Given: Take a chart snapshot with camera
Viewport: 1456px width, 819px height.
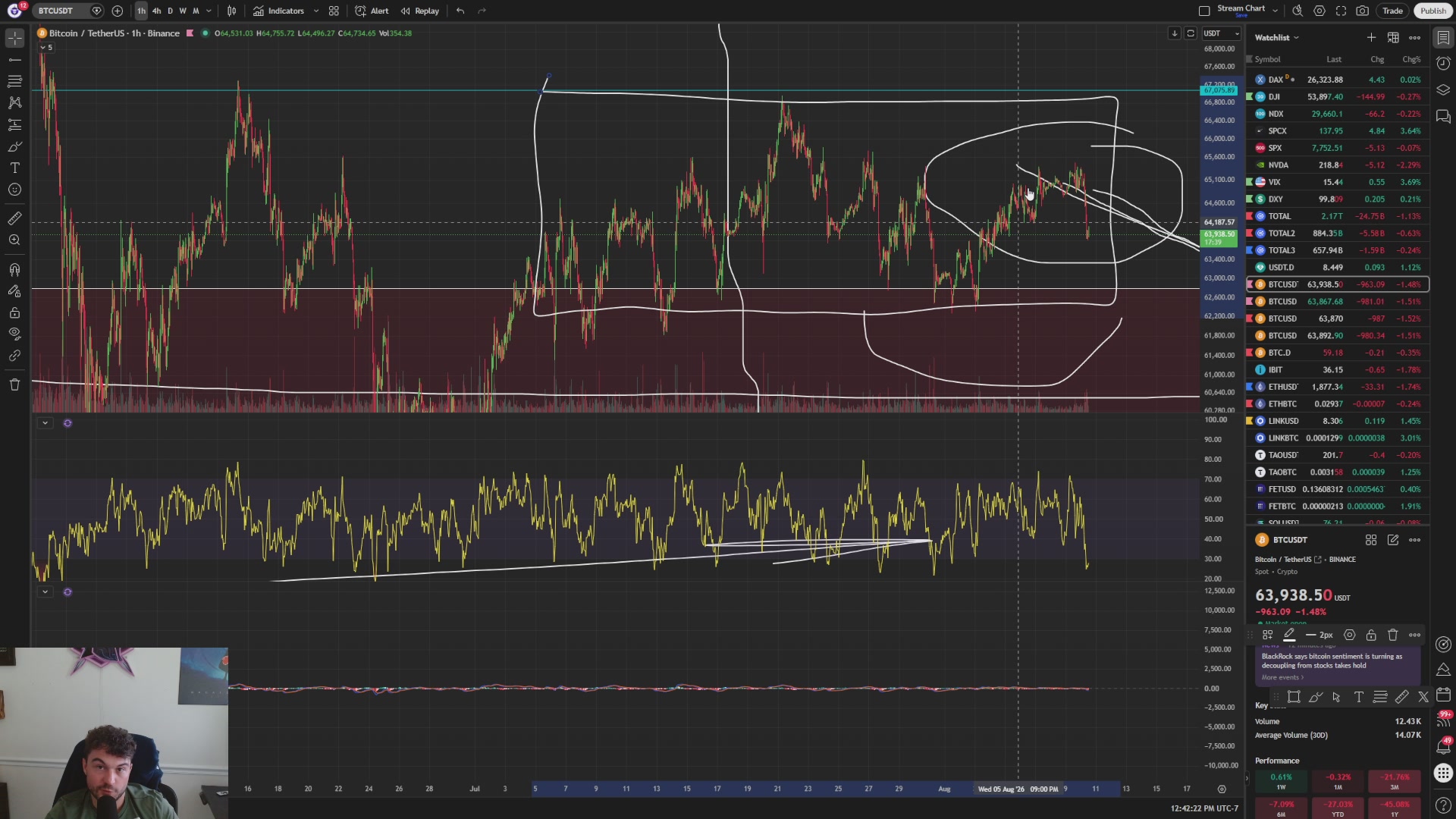Looking at the screenshot, I should tap(1363, 11).
